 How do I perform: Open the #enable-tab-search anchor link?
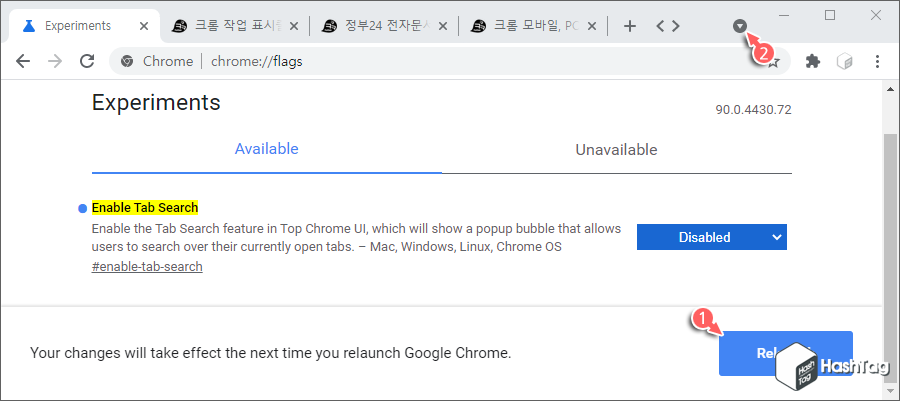[x=147, y=267]
